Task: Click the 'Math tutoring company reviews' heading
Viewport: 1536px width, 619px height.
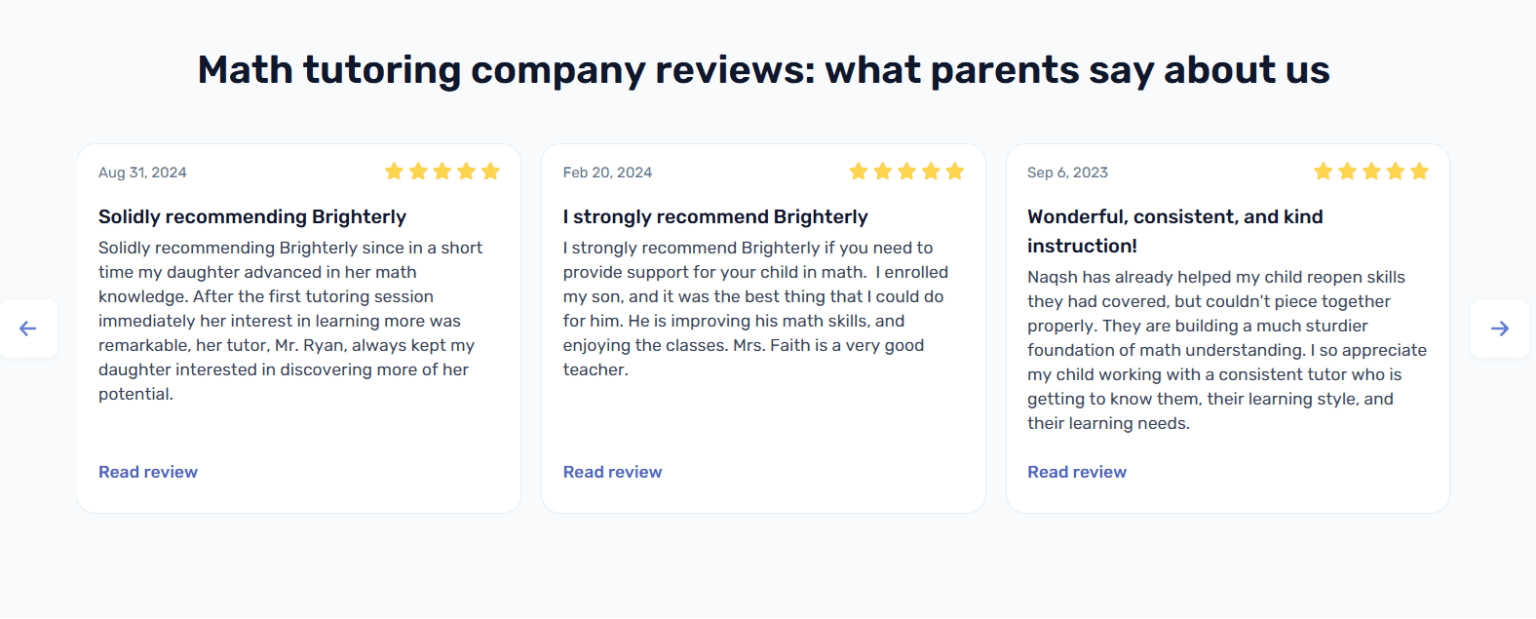Action: (763, 70)
